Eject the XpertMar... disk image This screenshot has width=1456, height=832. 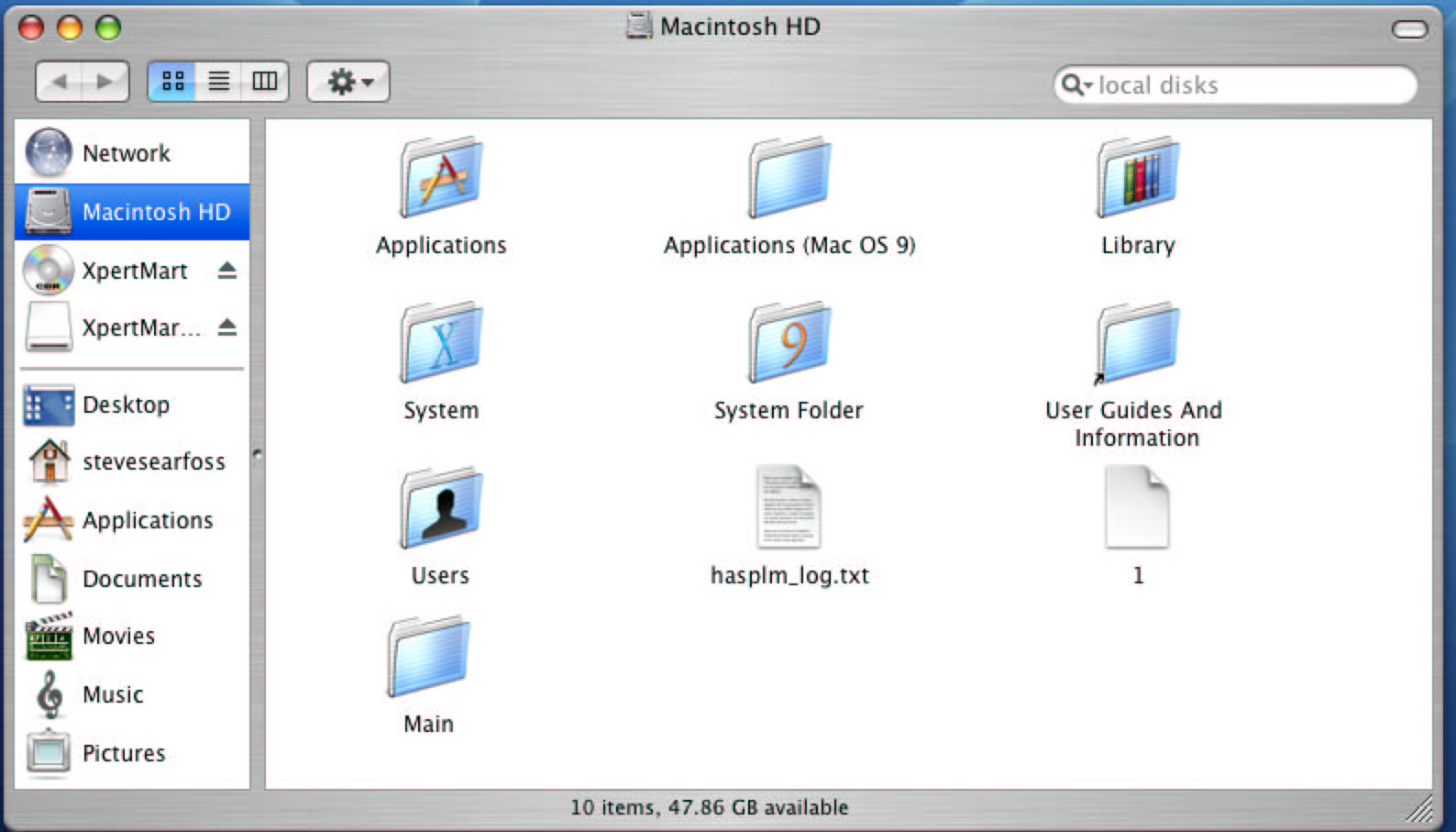227,327
